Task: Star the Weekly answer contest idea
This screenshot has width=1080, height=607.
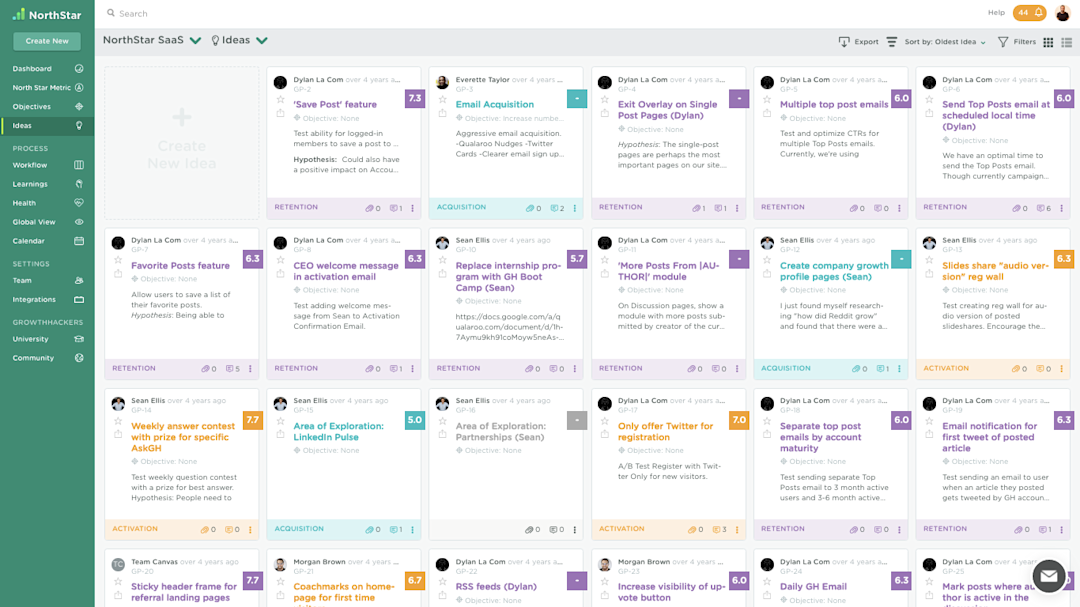Action: click(118, 421)
